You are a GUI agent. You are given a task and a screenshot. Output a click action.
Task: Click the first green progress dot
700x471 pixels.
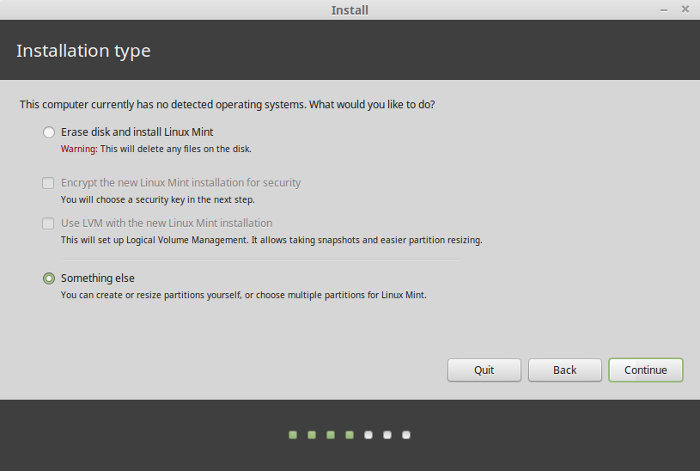[293, 435]
